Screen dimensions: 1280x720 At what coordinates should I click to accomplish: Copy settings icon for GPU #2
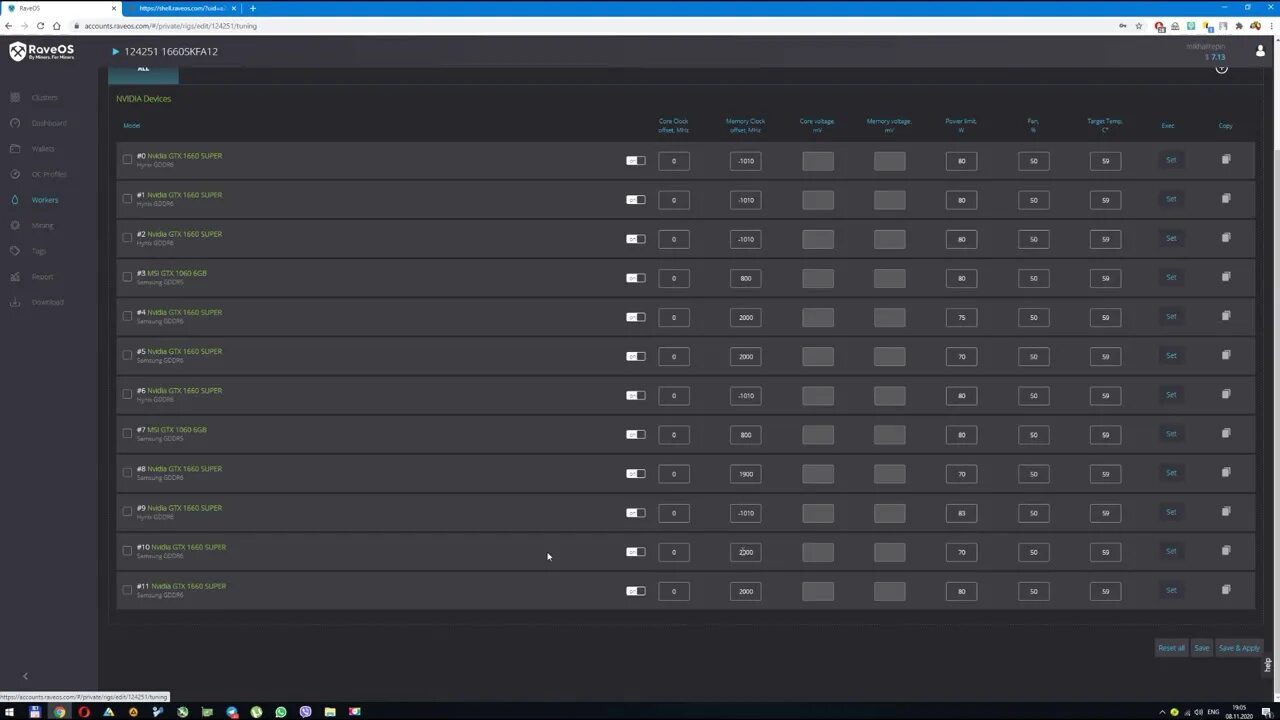pos(1226,237)
